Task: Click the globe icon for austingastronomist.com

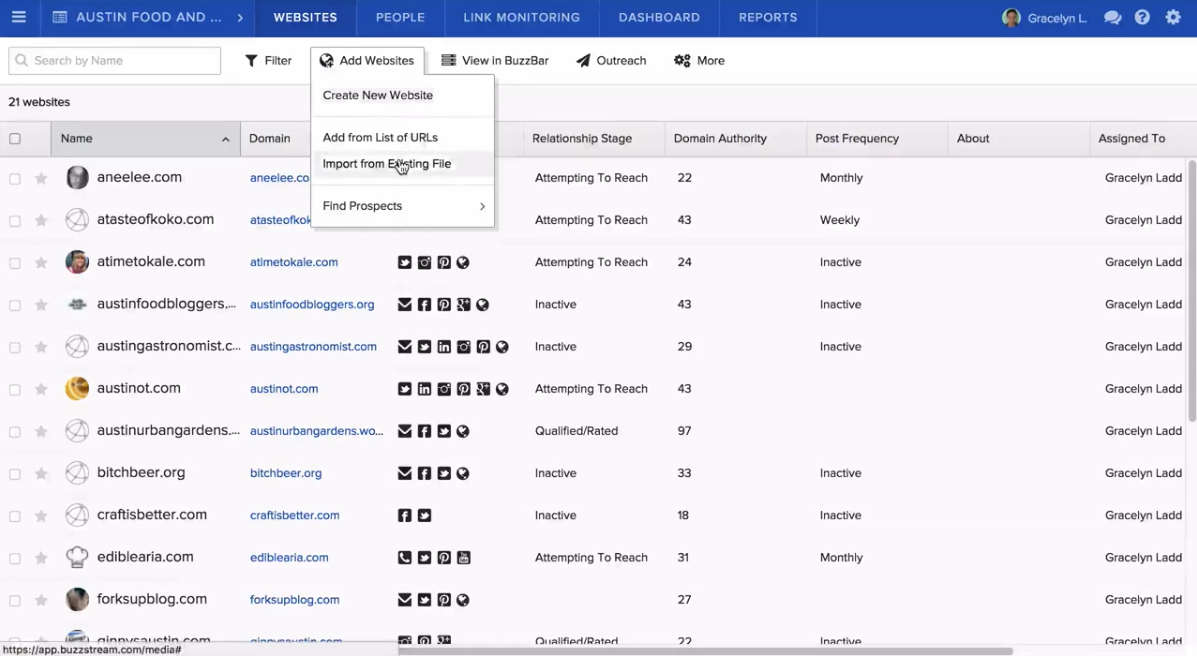Action: pos(502,347)
